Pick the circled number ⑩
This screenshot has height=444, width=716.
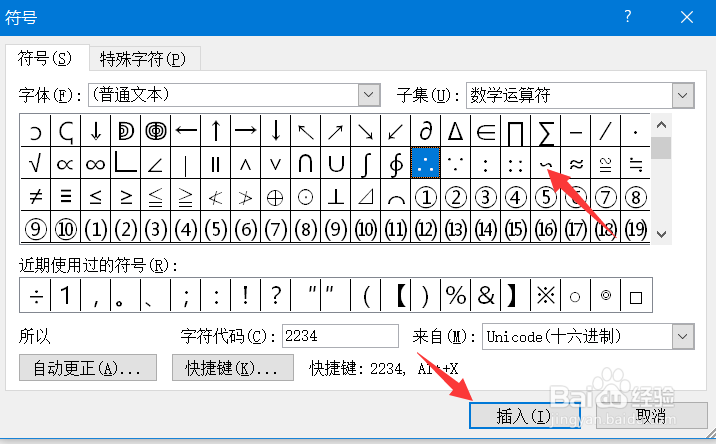[65, 228]
